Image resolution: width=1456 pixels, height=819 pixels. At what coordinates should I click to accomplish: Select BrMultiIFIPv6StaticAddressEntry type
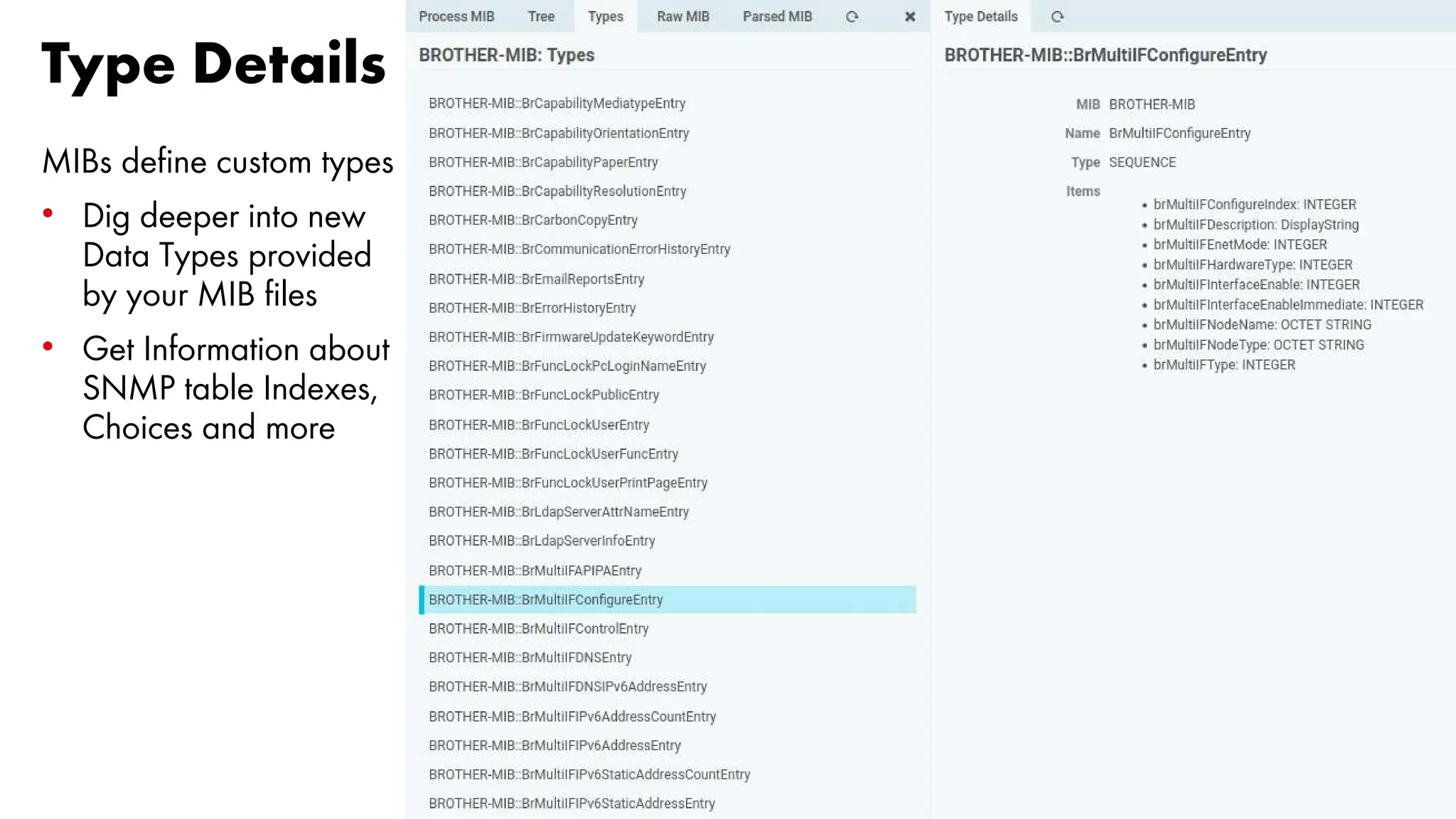pyautogui.click(x=668, y=803)
